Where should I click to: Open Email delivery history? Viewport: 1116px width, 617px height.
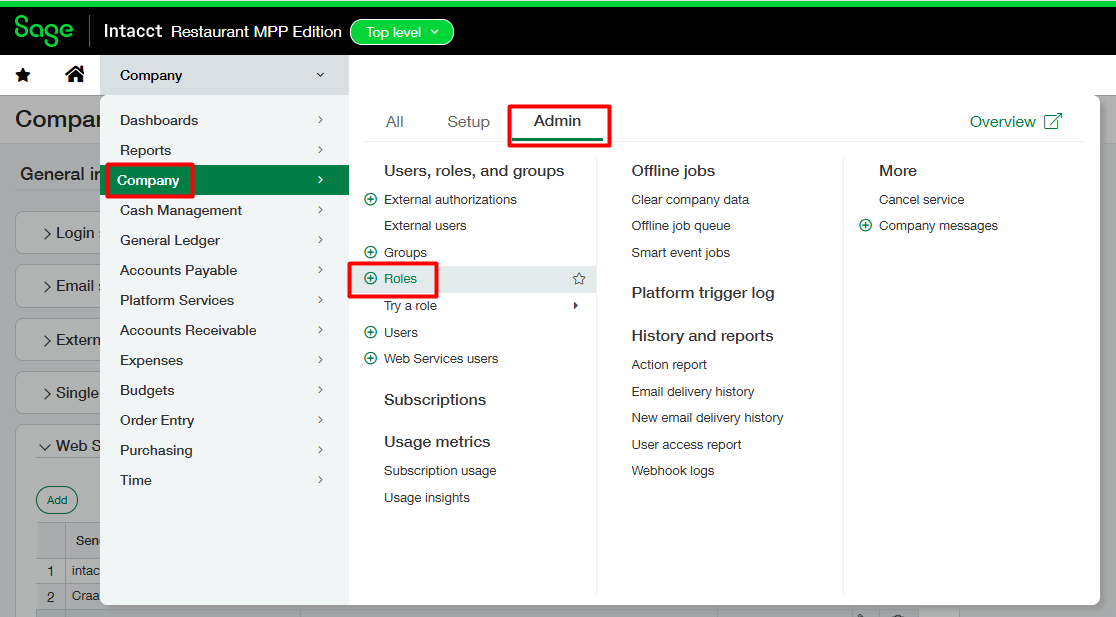(x=693, y=391)
